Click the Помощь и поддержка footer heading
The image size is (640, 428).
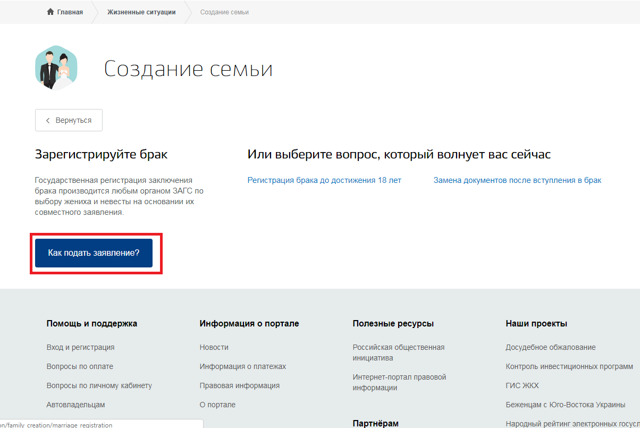click(92, 324)
